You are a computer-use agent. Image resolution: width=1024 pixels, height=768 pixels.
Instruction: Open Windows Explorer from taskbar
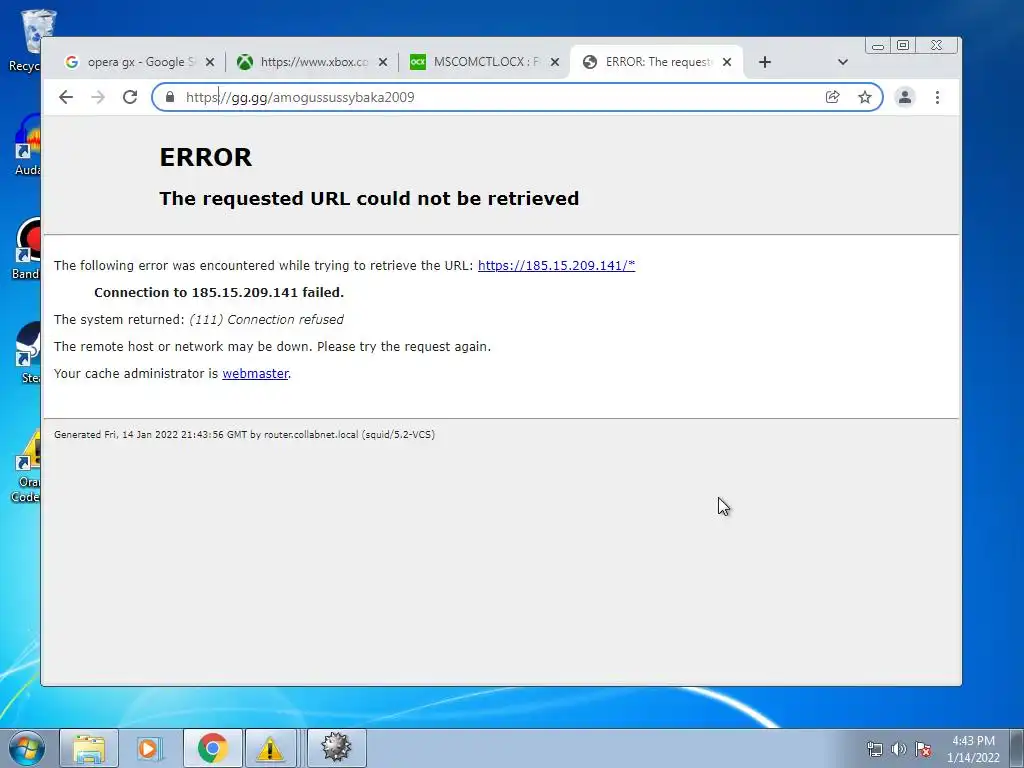tap(89, 748)
